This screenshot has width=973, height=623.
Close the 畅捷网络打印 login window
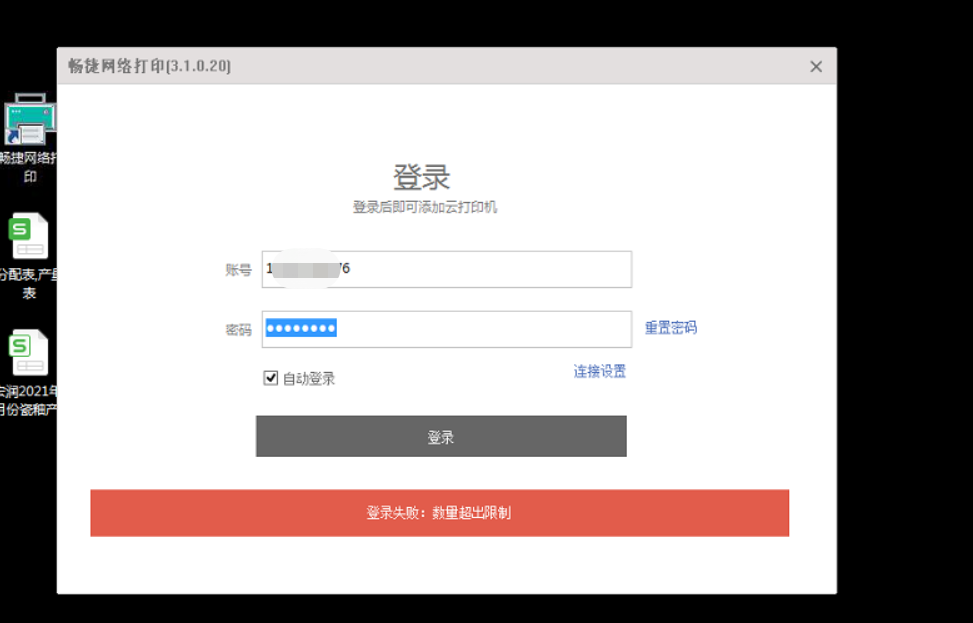816,66
